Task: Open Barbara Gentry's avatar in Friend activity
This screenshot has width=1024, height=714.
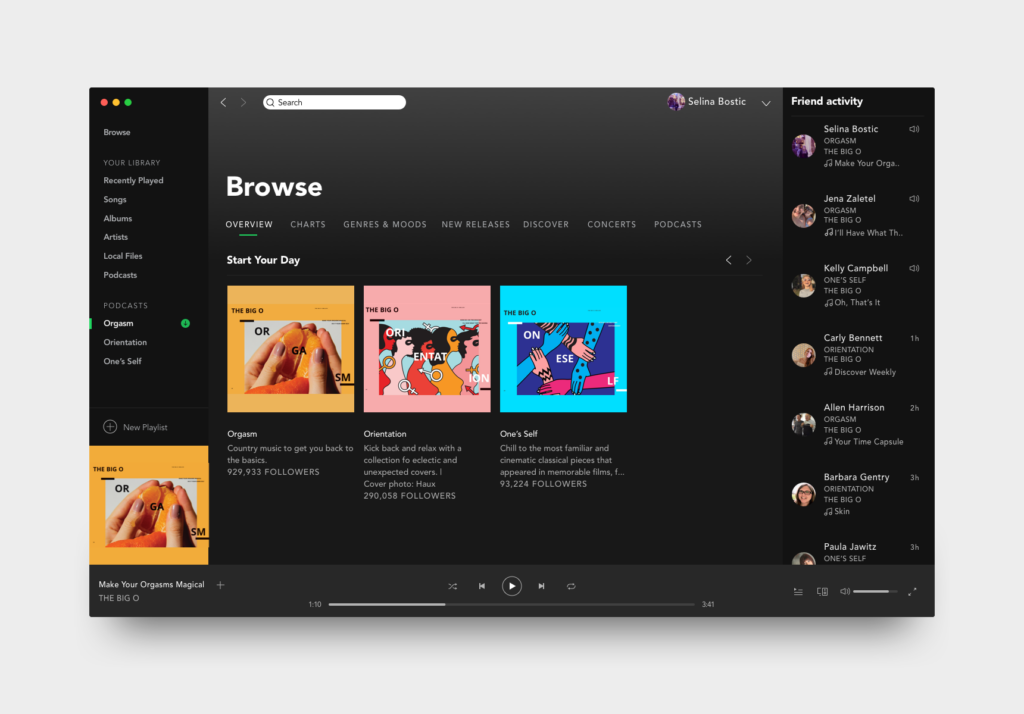Action: point(803,494)
